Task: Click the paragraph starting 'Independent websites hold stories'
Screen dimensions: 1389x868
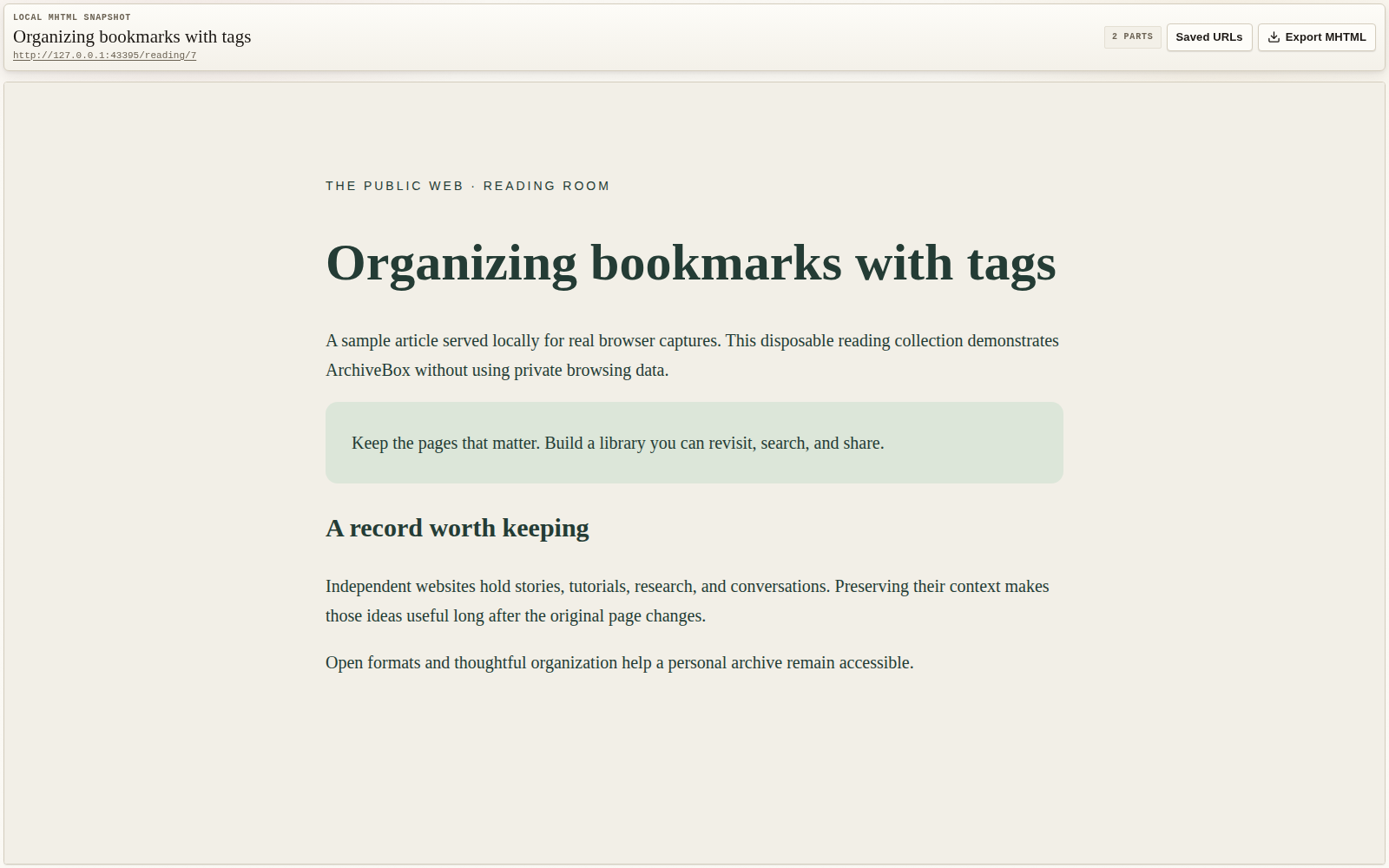Action: click(688, 601)
